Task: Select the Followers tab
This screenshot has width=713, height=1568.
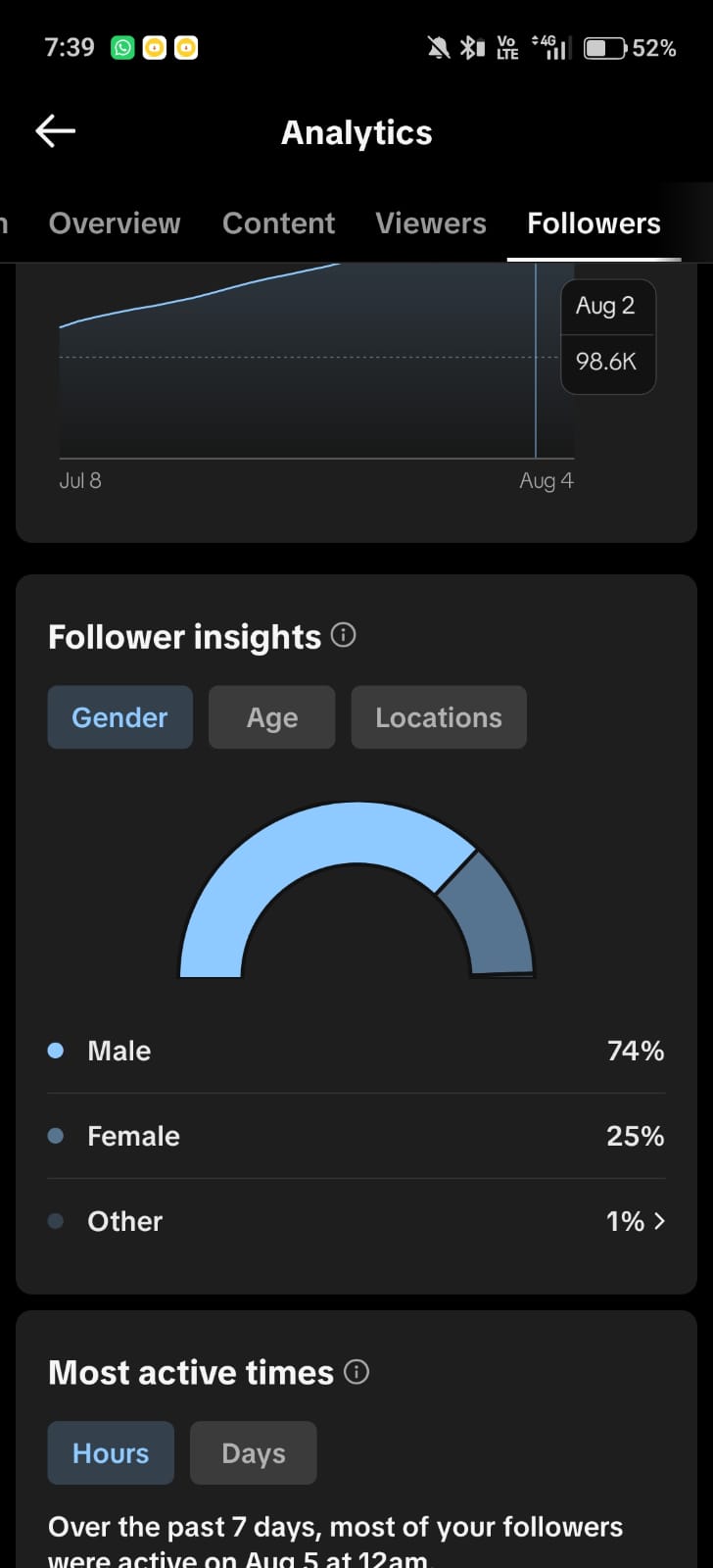Action: click(594, 223)
